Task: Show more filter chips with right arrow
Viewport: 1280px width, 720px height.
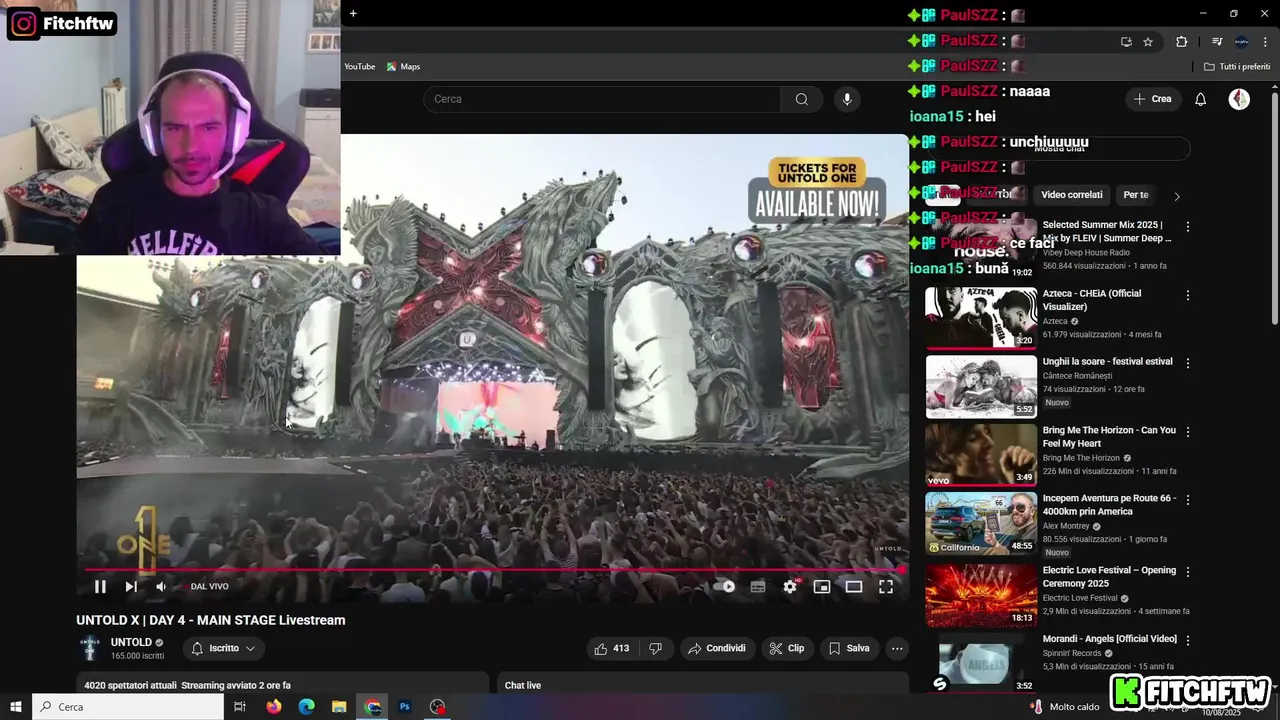Action: (1177, 196)
